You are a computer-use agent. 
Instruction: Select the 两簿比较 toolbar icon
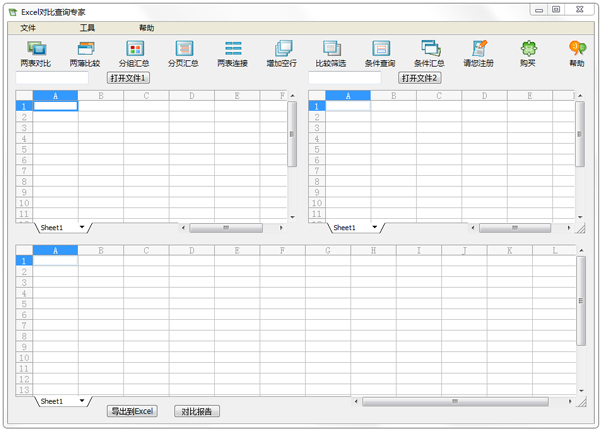[85, 54]
